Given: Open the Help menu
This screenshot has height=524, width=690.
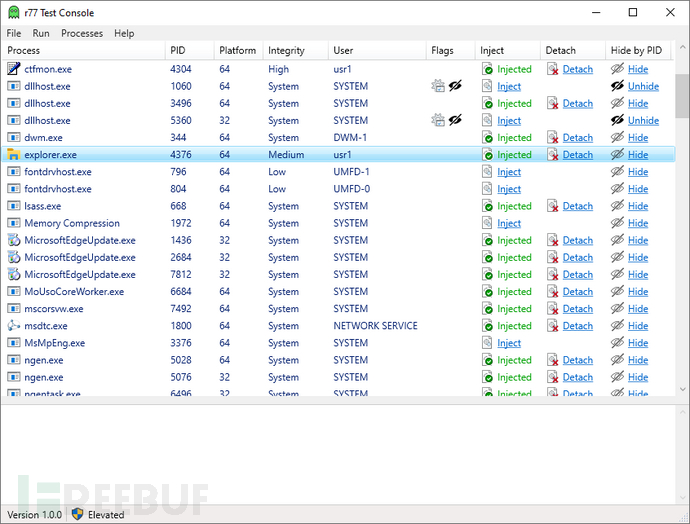Looking at the screenshot, I should [124, 33].
